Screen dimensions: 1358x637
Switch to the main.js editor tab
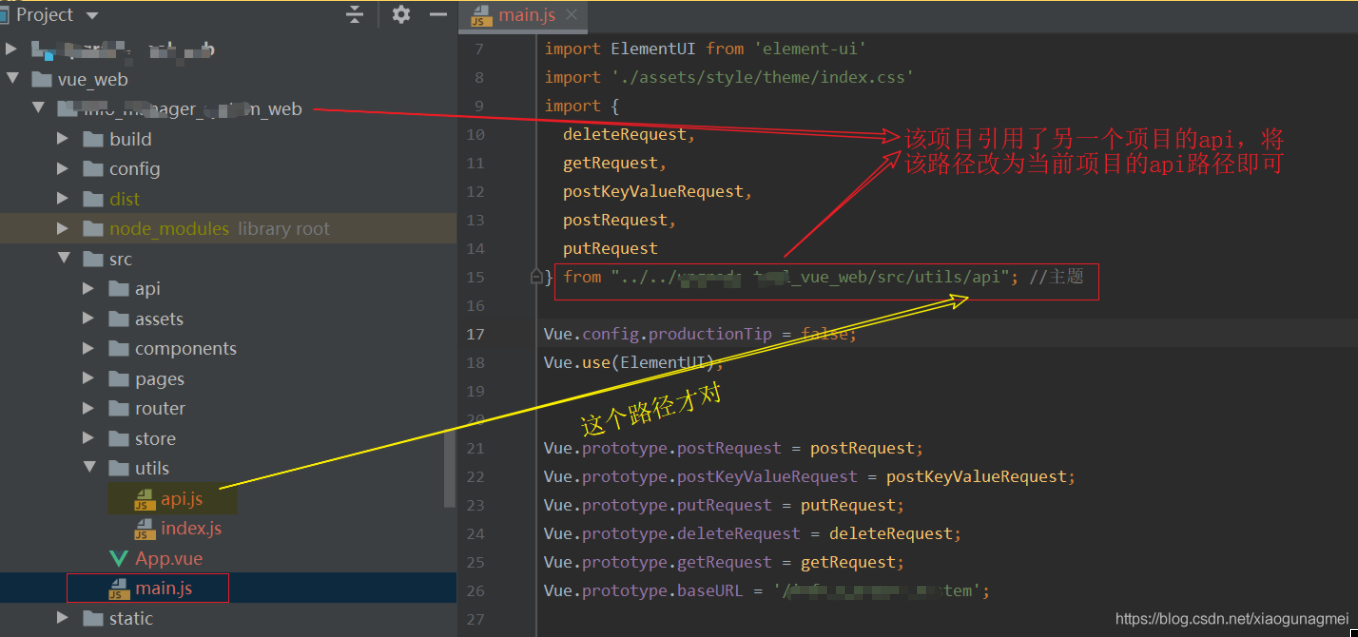pyautogui.click(x=527, y=14)
